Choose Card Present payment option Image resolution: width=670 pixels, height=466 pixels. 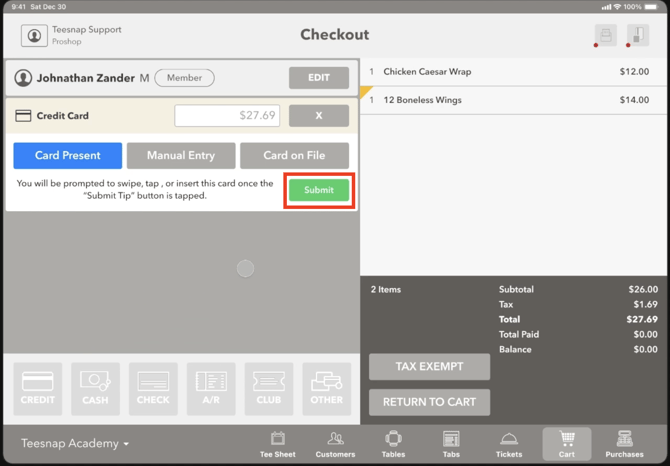pyautogui.click(x=68, y=155)
